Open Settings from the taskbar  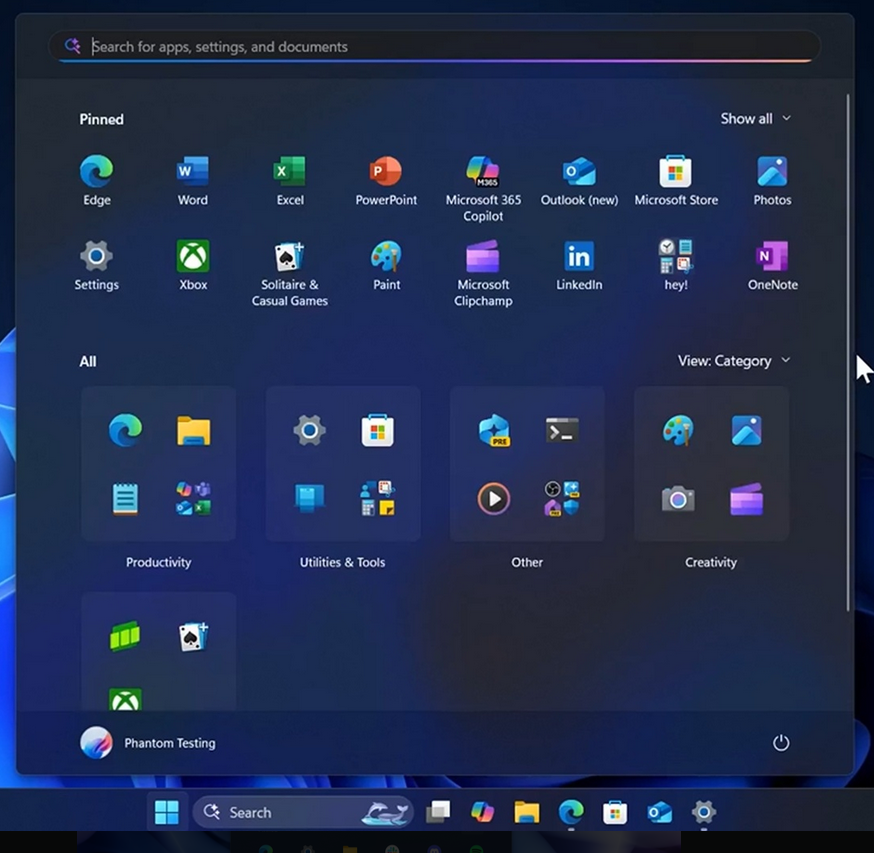coord(703,812)
